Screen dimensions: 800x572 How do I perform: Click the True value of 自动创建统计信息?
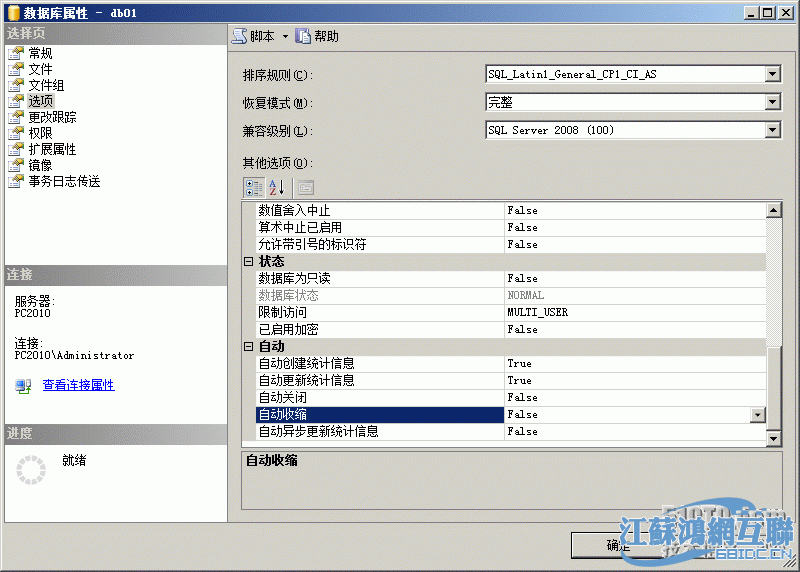click(x=635, y=363)
